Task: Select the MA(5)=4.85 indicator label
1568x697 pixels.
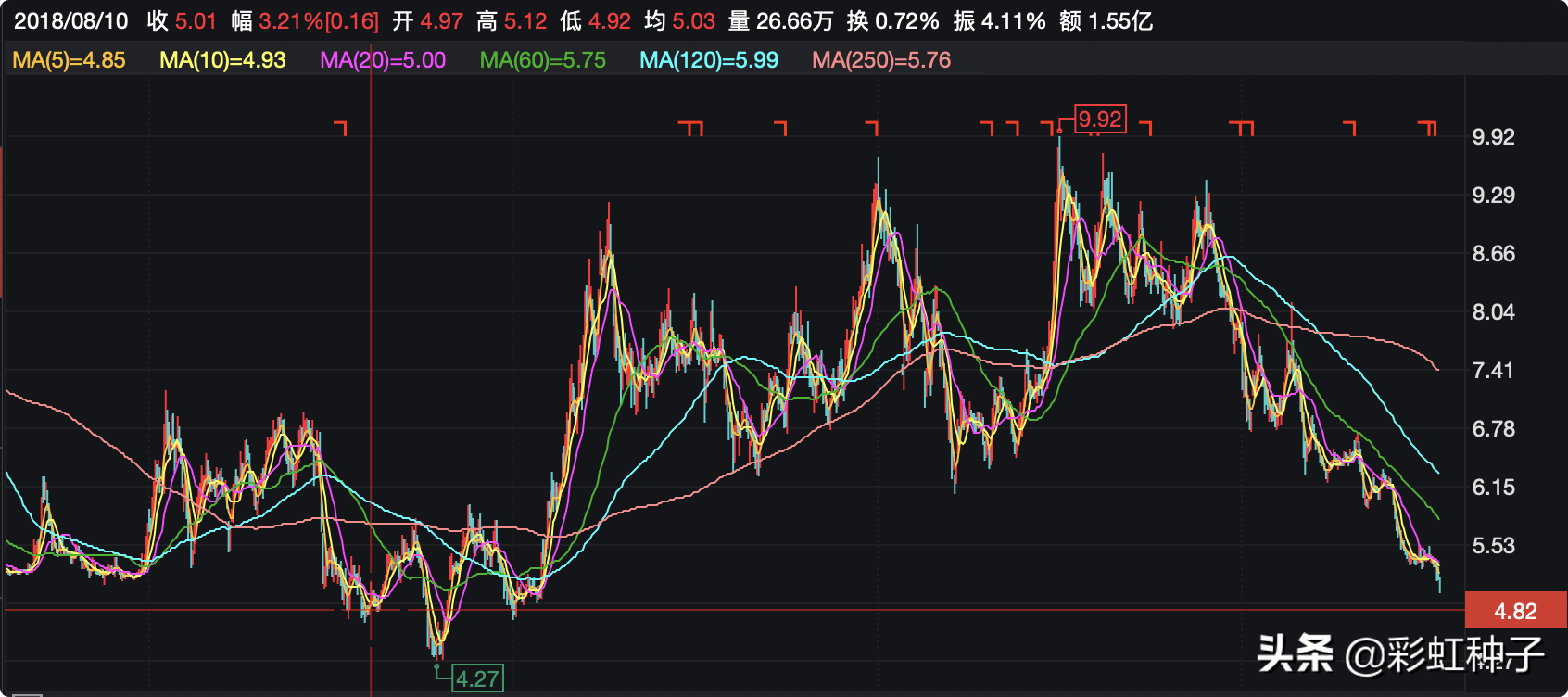Action: click(70, 60)
